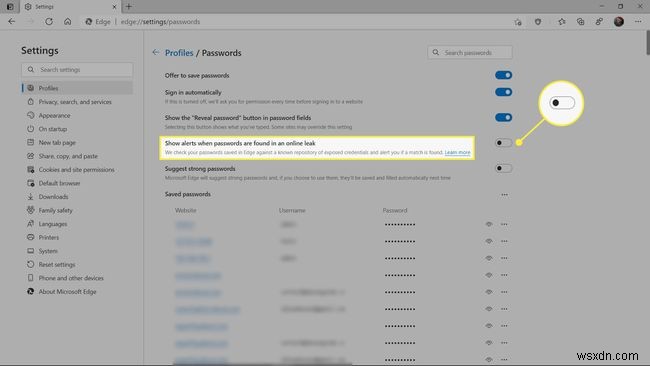Add this page to favorites icon
Viewport: 650px width, 366px height.
coord(518,22)
